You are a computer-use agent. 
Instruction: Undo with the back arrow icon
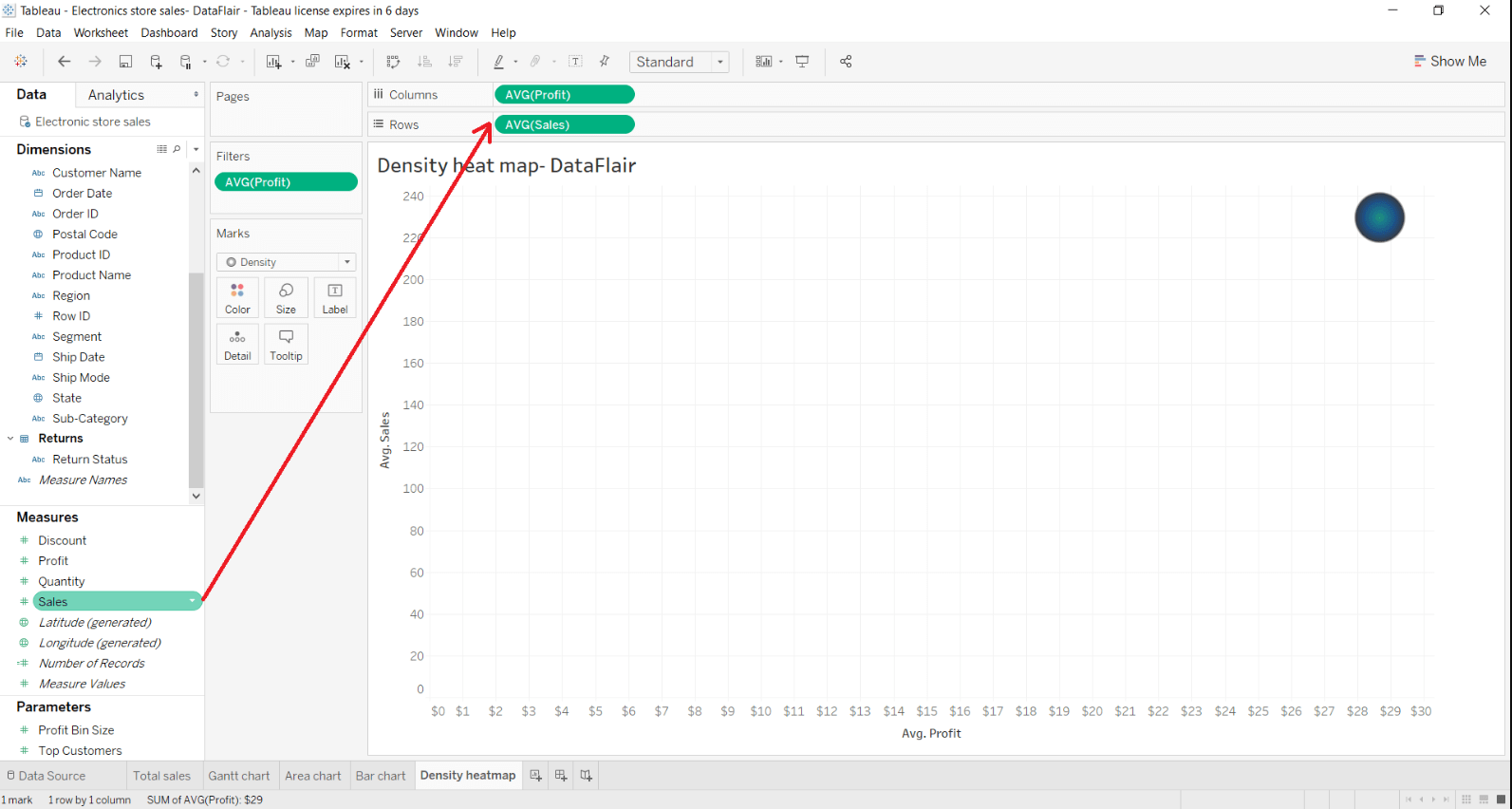click(65, 62)
